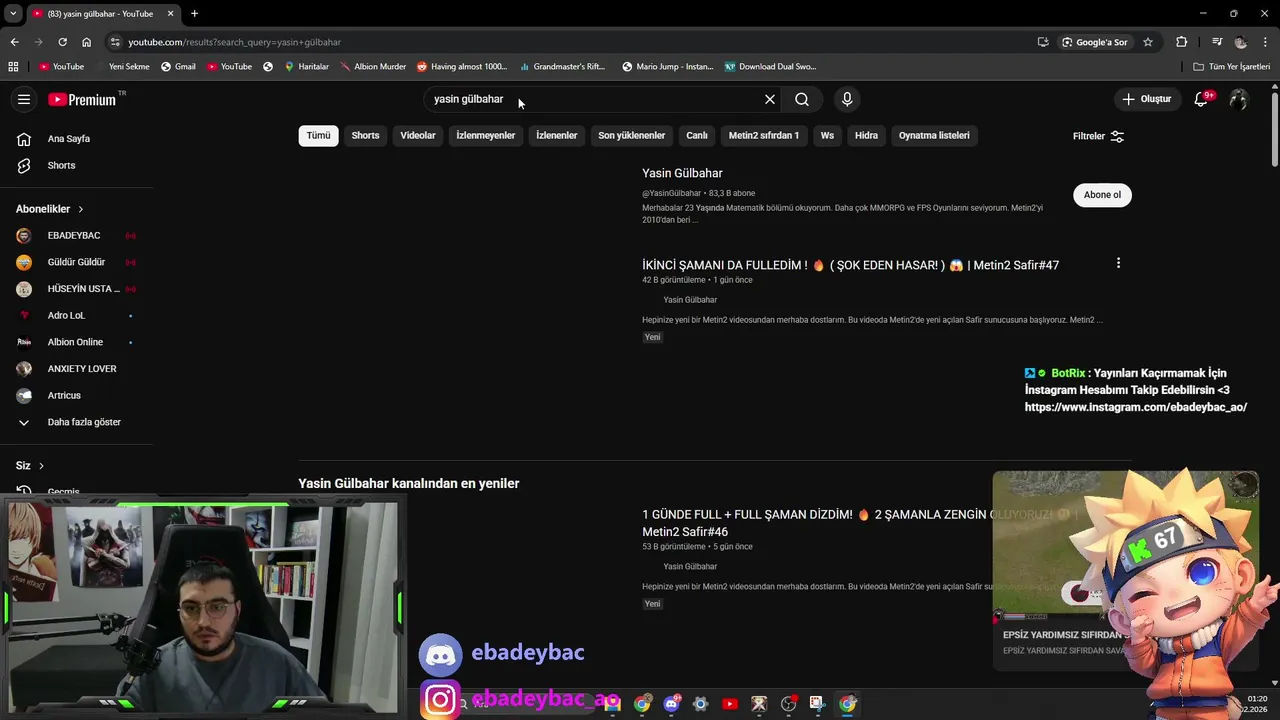Select the Videolar filter chip
This screenshot has height=720, width=1280.
point(418,136)
